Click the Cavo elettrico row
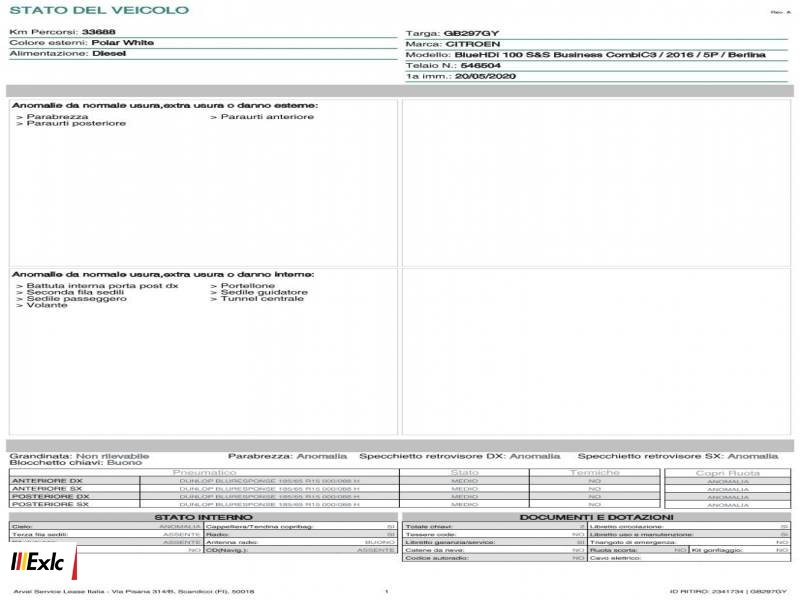This screenshot has width=800, height=600. pos(689,558)
